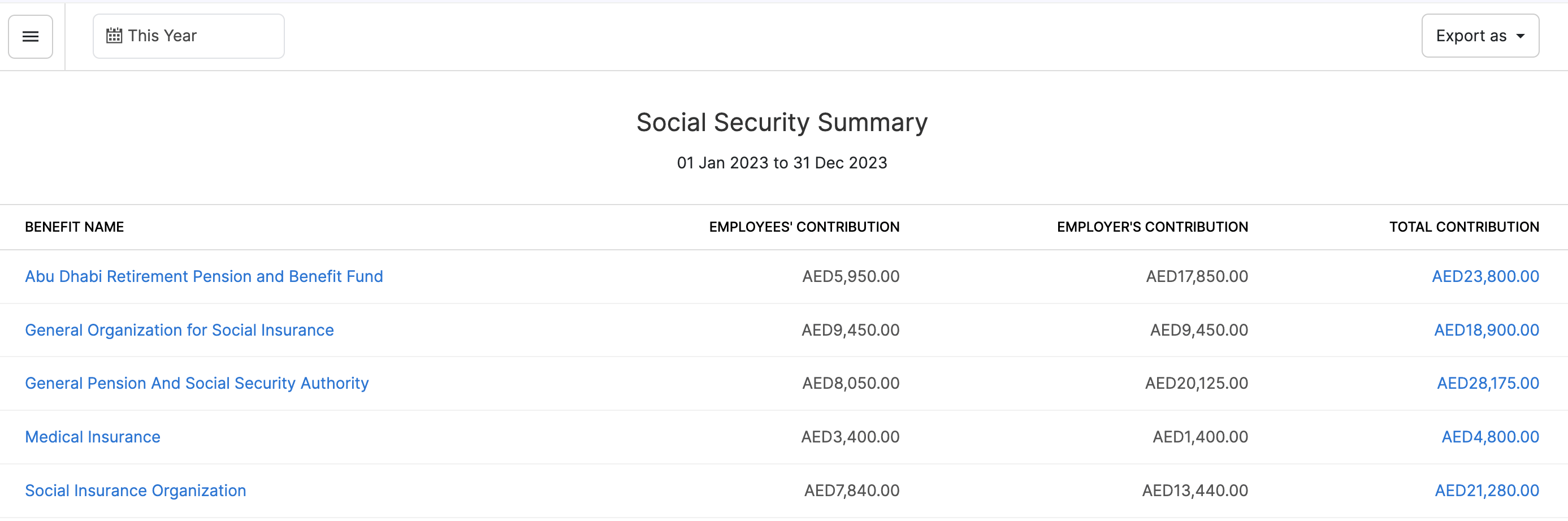Click total contribution AED21,280.00
Image resolution: width=1568 pixels, height=521 pixels.
[1487, 490]
